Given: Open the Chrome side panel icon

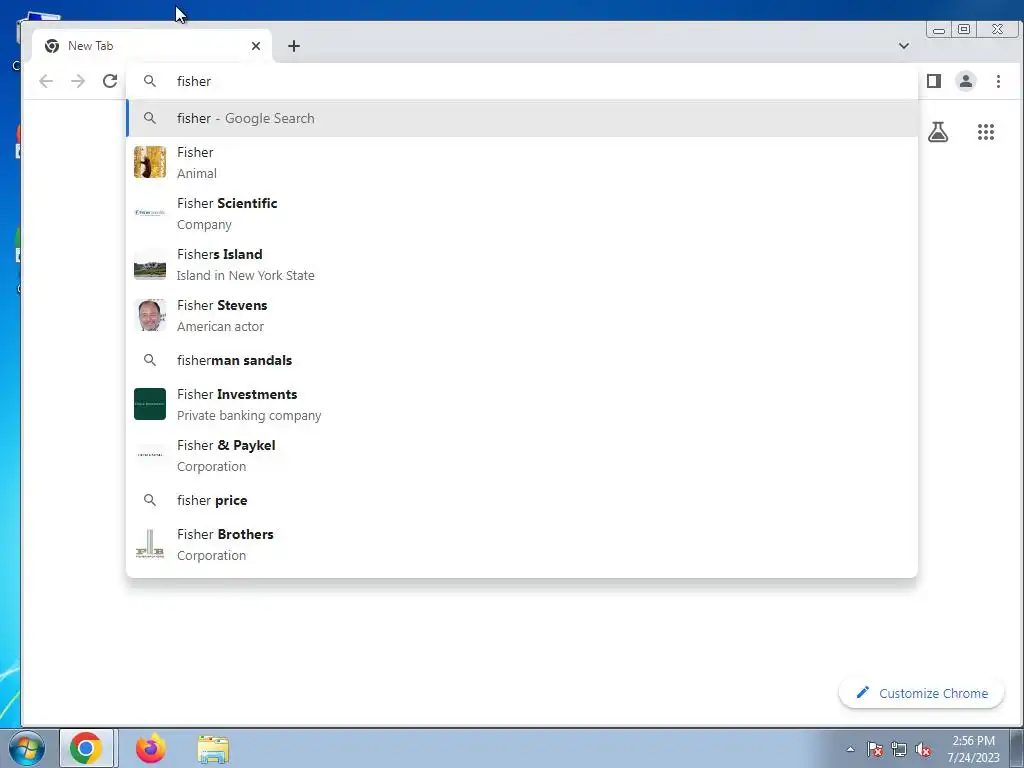Looking at the screenshot, I should point(934,81).
